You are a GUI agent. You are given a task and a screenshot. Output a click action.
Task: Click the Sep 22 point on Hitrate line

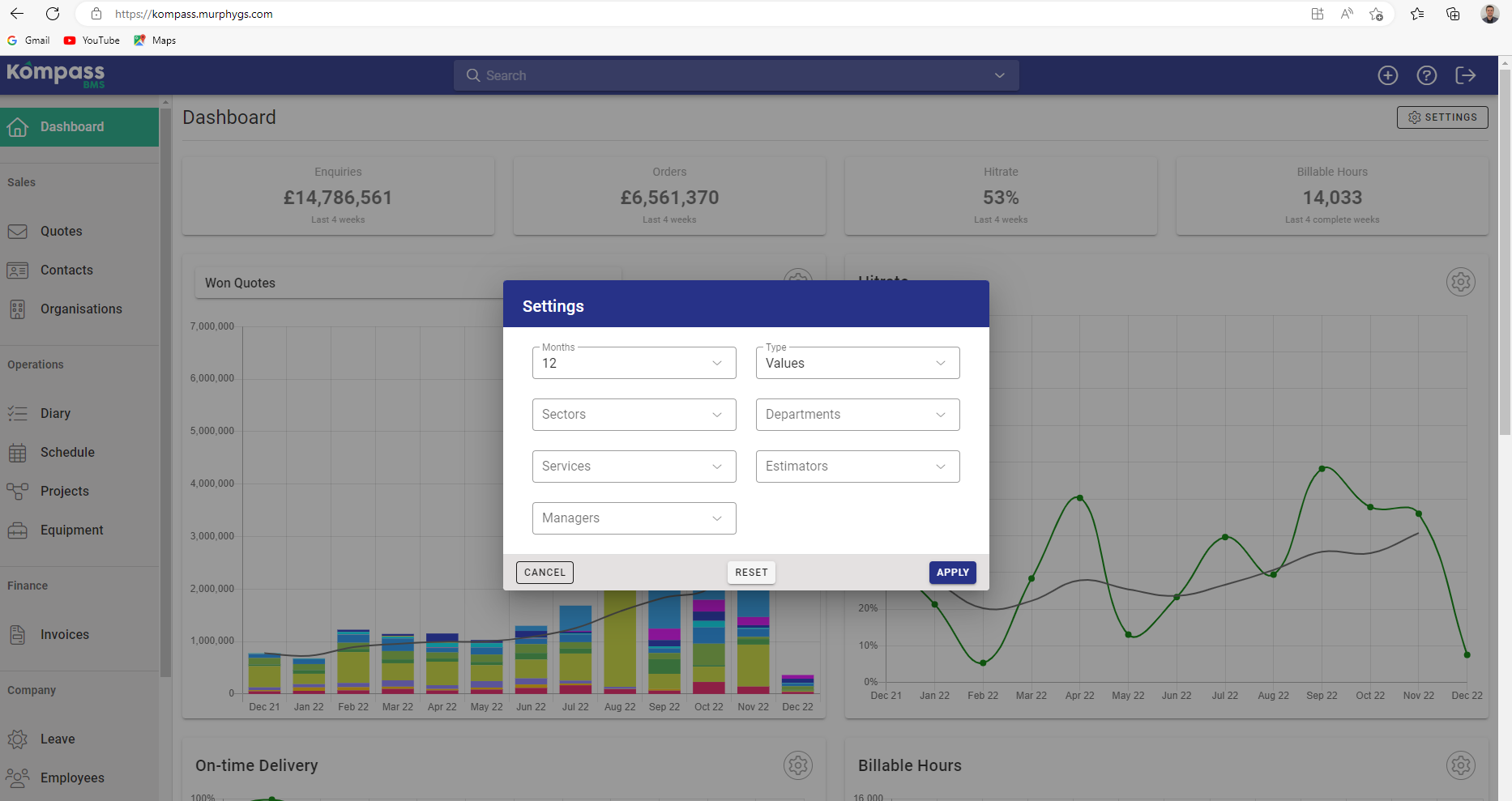[1322, 469]
